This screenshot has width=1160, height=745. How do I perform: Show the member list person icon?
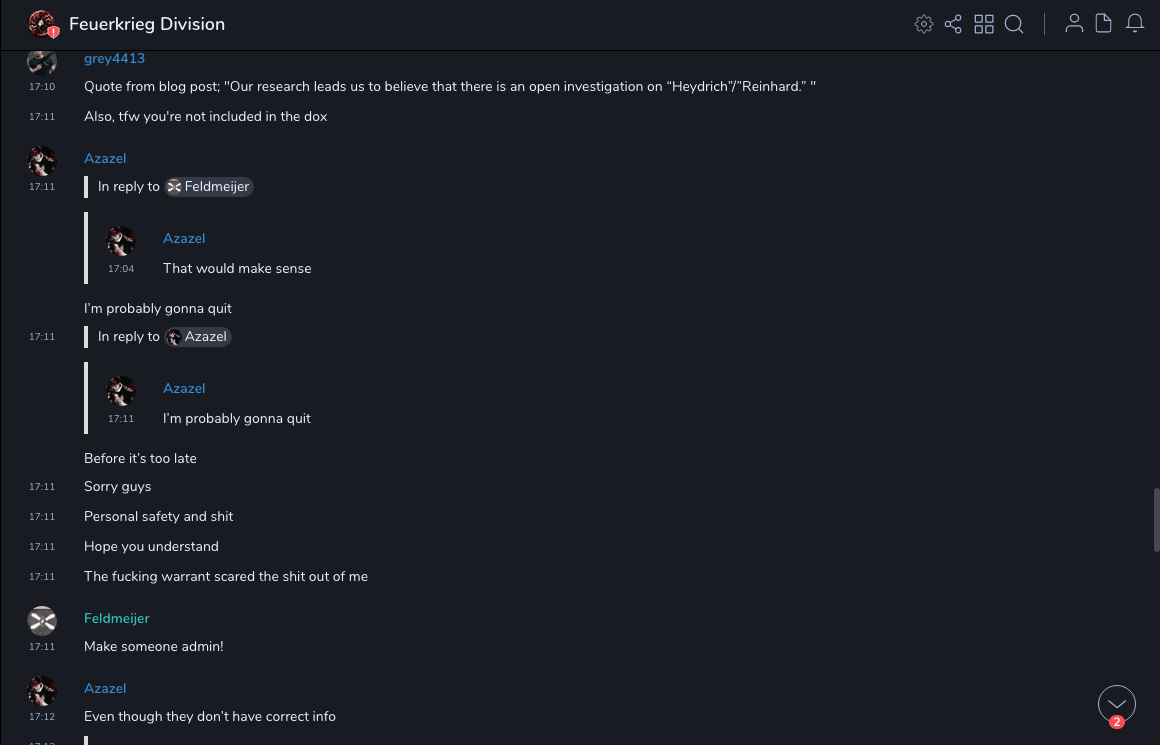click(1074, 24)
